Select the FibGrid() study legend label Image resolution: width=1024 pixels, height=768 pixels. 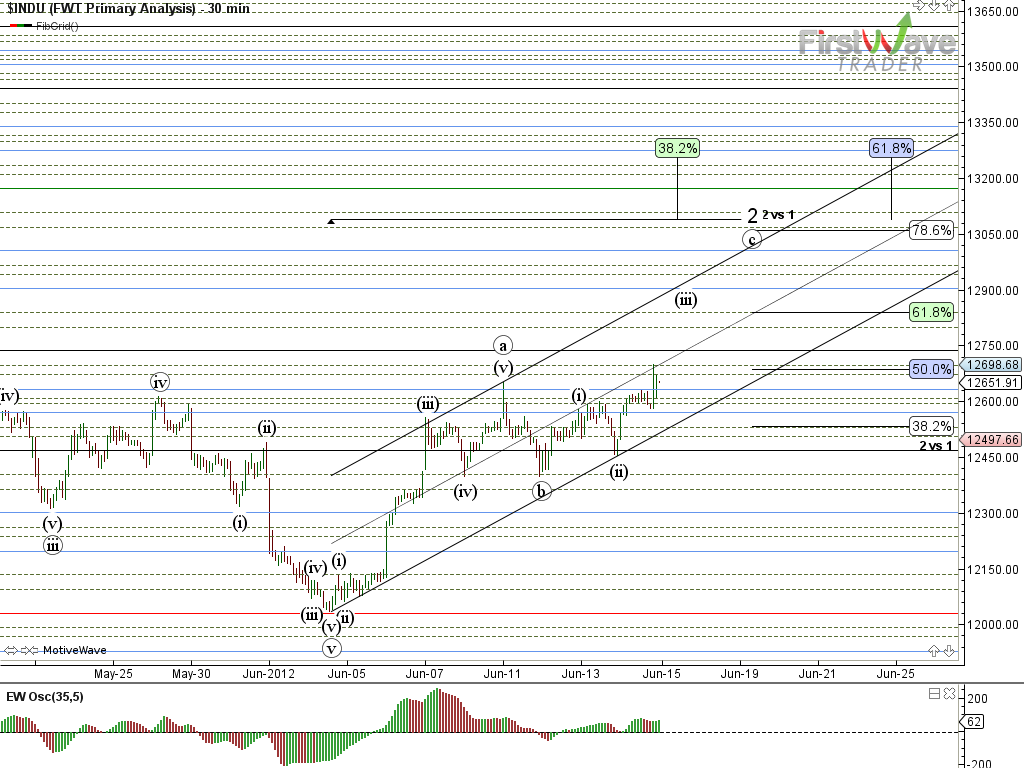click(x=57, y=25)
